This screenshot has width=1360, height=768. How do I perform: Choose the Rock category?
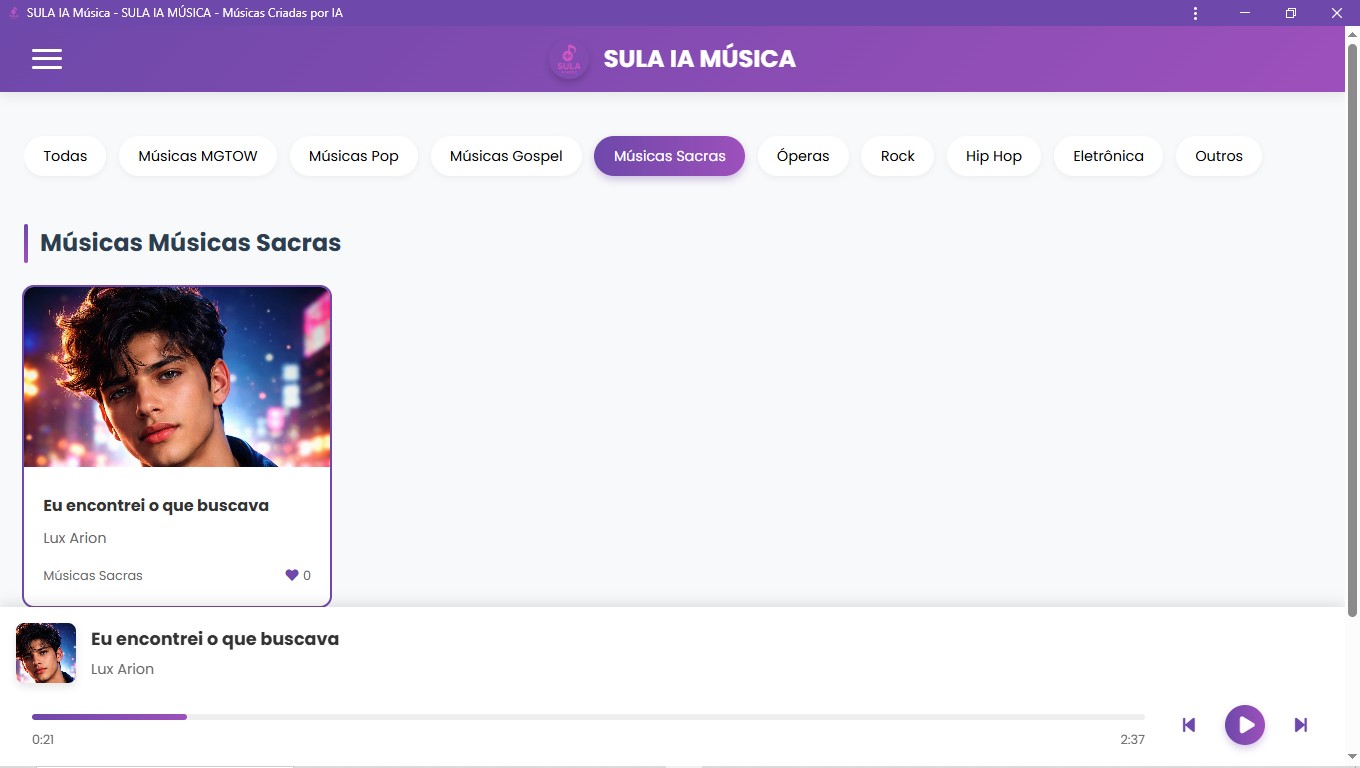(898, 156)
